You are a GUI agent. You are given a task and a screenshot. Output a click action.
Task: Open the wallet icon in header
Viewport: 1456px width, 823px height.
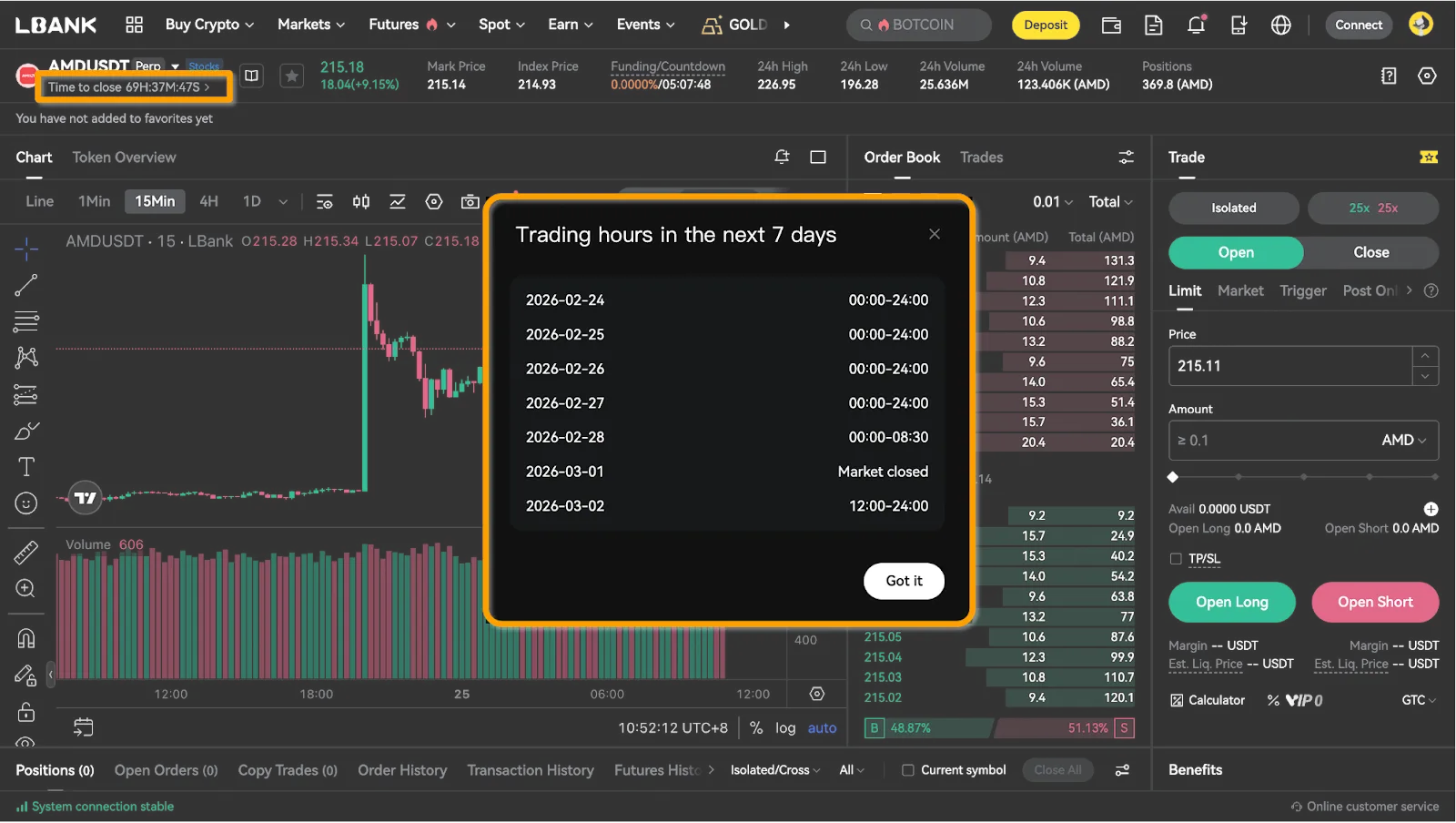[1111, 25]
